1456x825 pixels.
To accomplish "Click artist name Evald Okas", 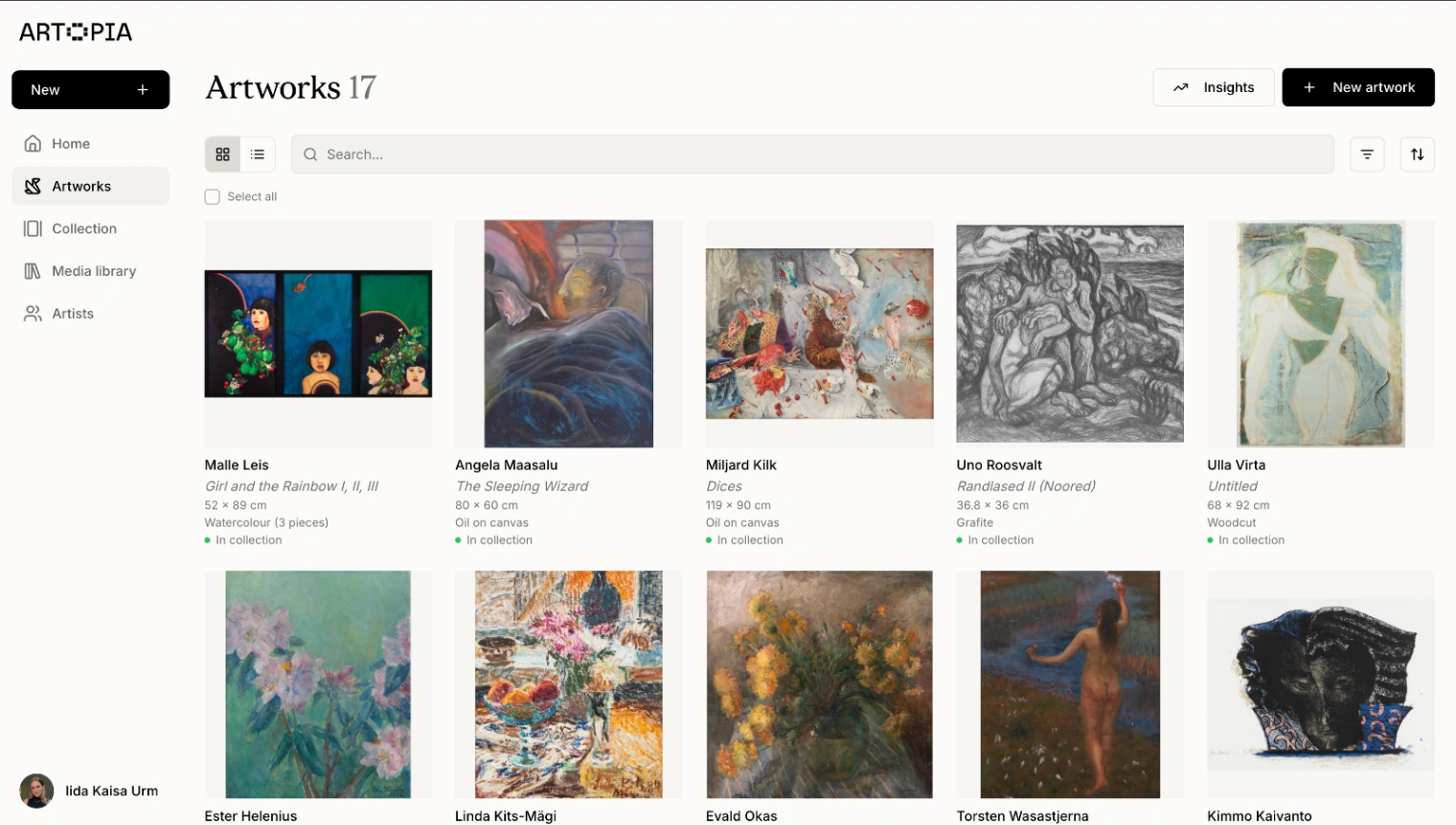I will point(741,816).
